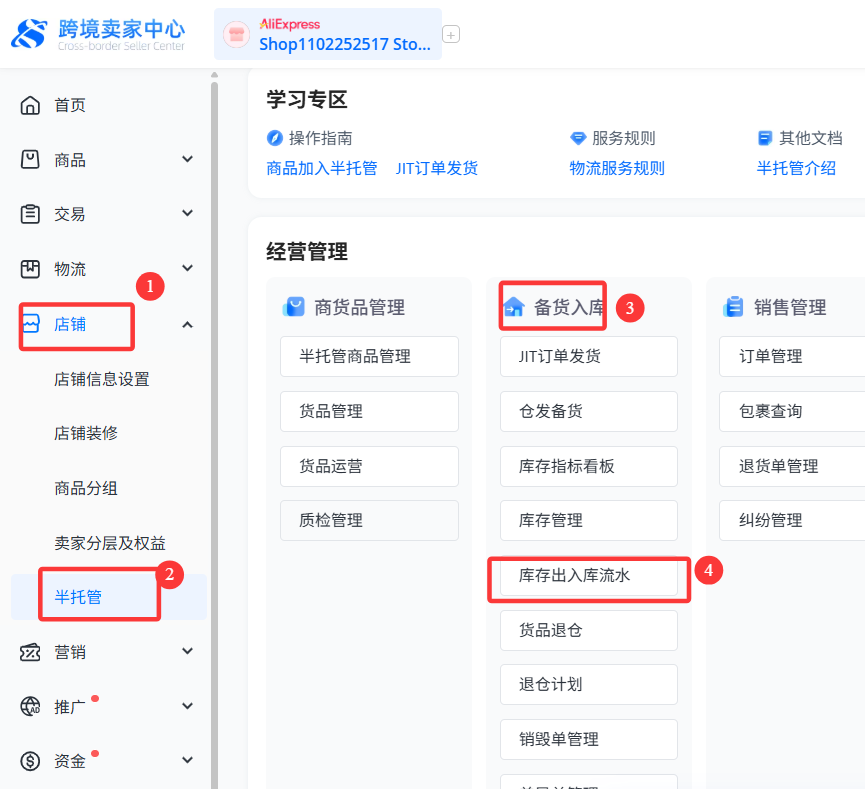Click the 商品 shopping bag icon

31,160
